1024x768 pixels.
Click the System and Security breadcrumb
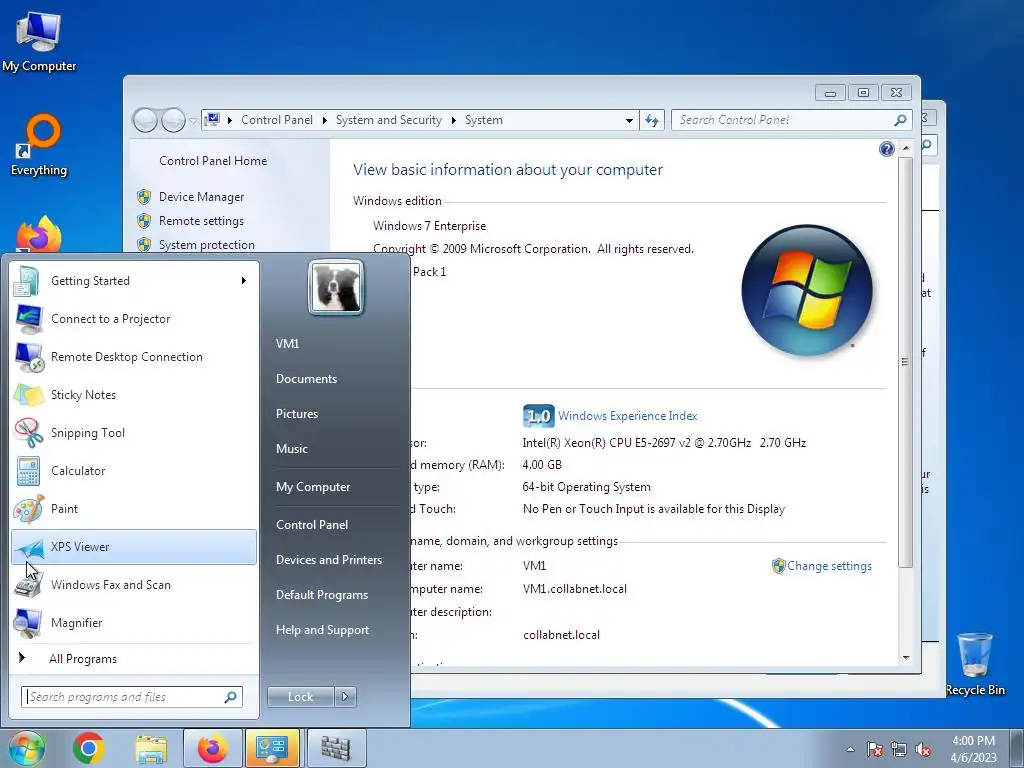point(389,120)
